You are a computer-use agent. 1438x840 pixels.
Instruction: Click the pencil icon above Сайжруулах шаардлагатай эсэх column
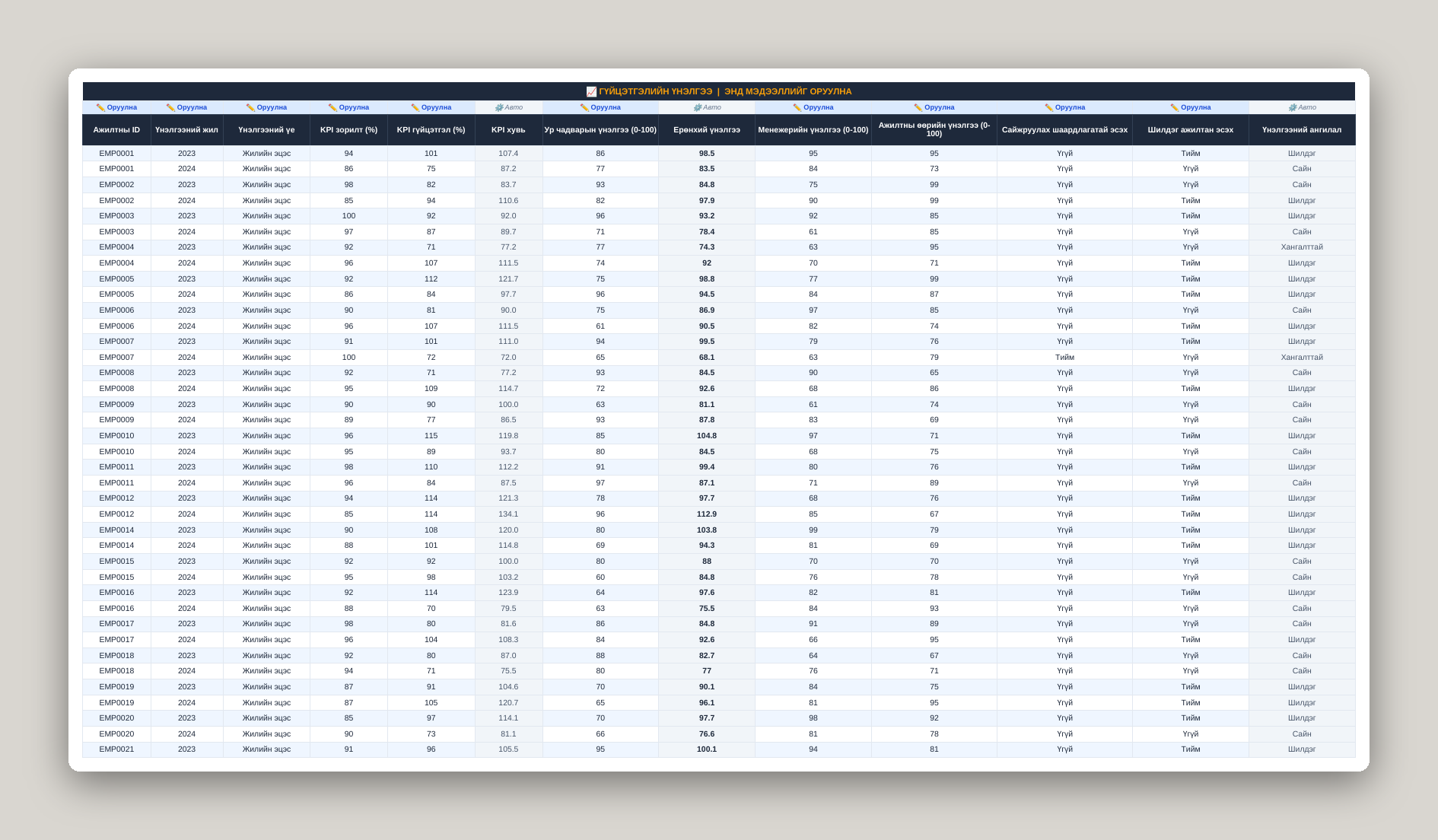[x=1049, y=108]
